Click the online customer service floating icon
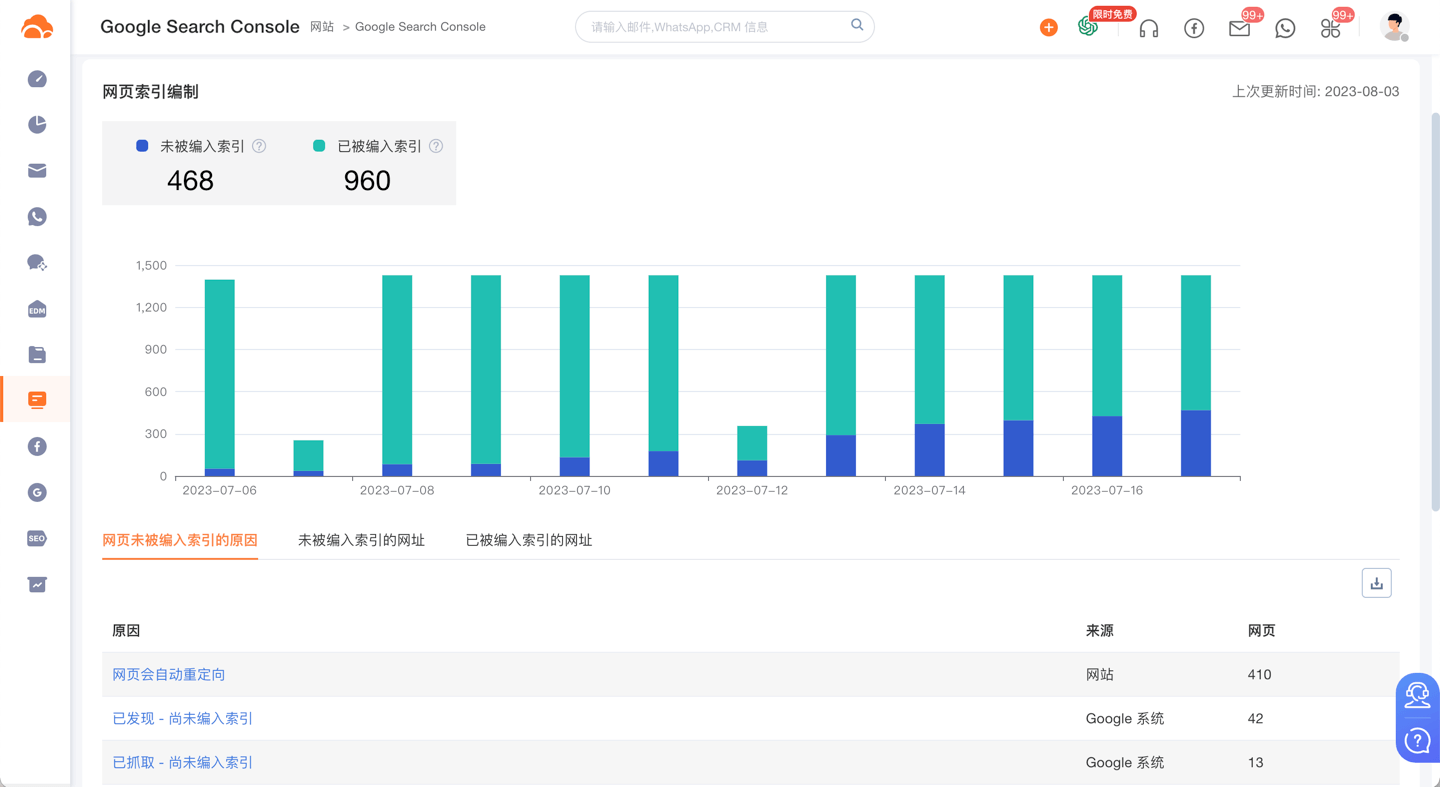The height and width of the screenshot is (787, 1440). click(x=1417, y=695)
